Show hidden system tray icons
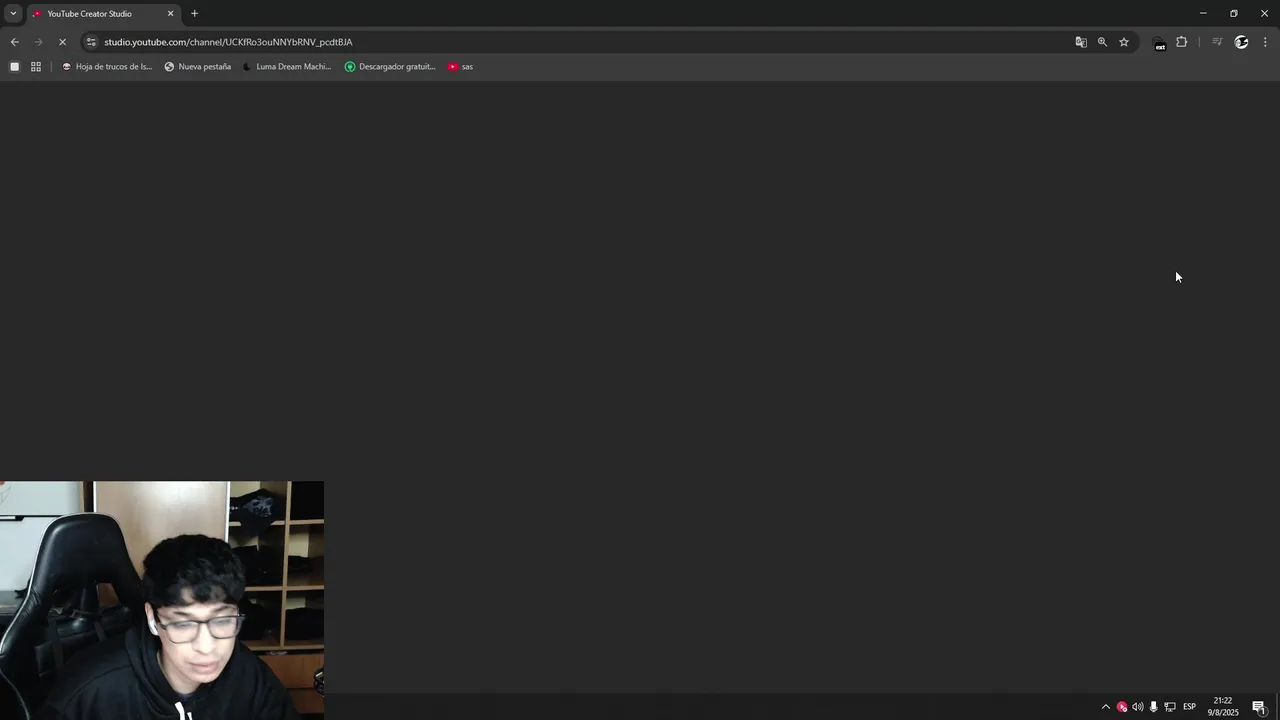The width and height of the screenshot is (1280, 720). (x=1105, y=707)
